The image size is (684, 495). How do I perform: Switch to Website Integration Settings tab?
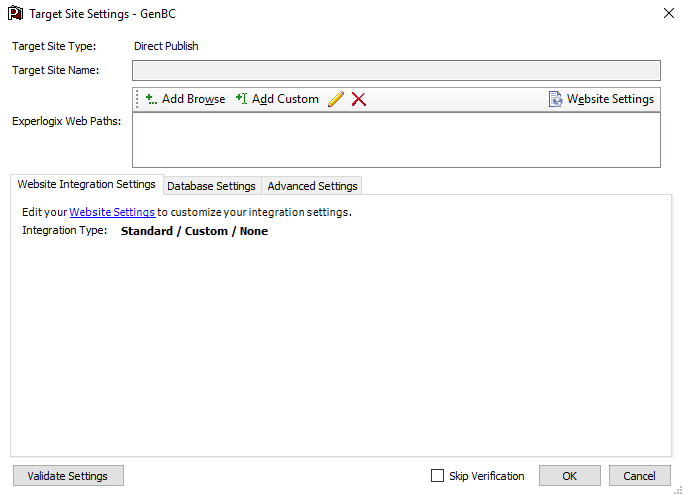click(x=86, y=184)
